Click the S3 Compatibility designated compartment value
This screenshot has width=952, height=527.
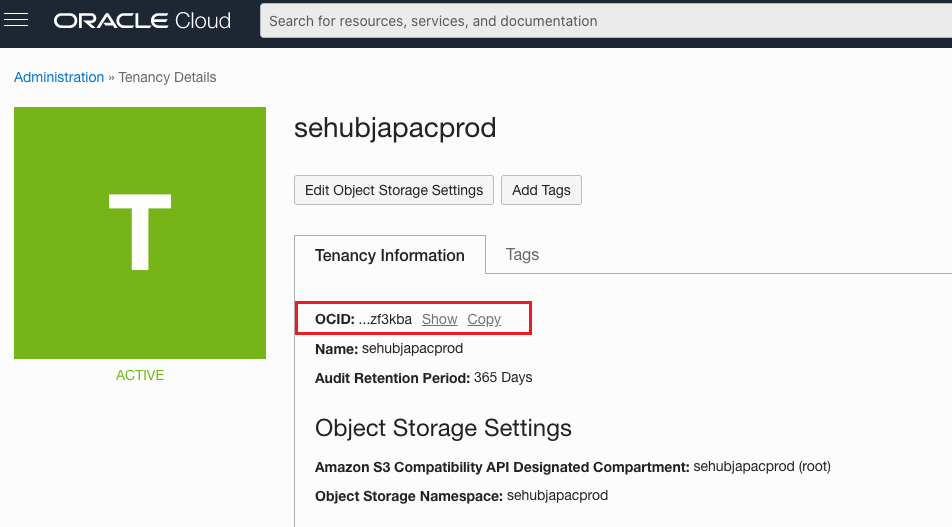[761, 466]
